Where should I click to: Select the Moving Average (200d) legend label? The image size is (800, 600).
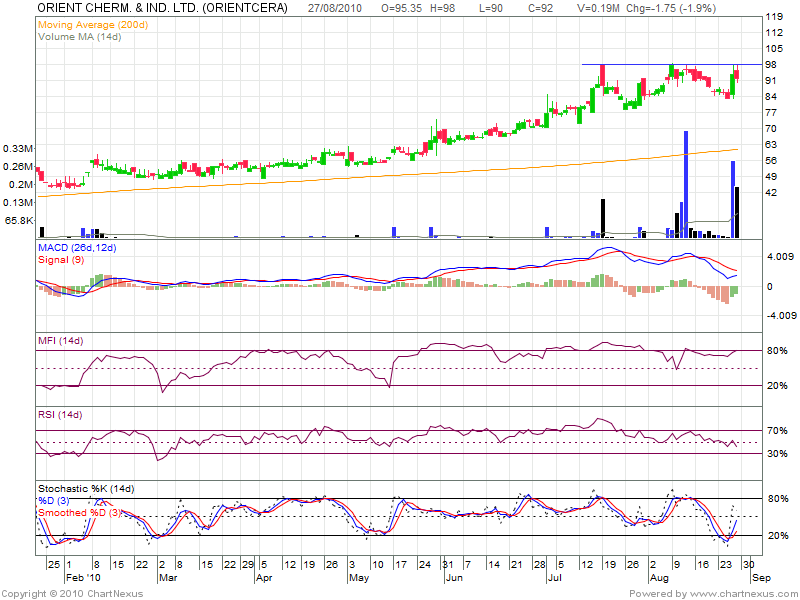coord(92,23)
